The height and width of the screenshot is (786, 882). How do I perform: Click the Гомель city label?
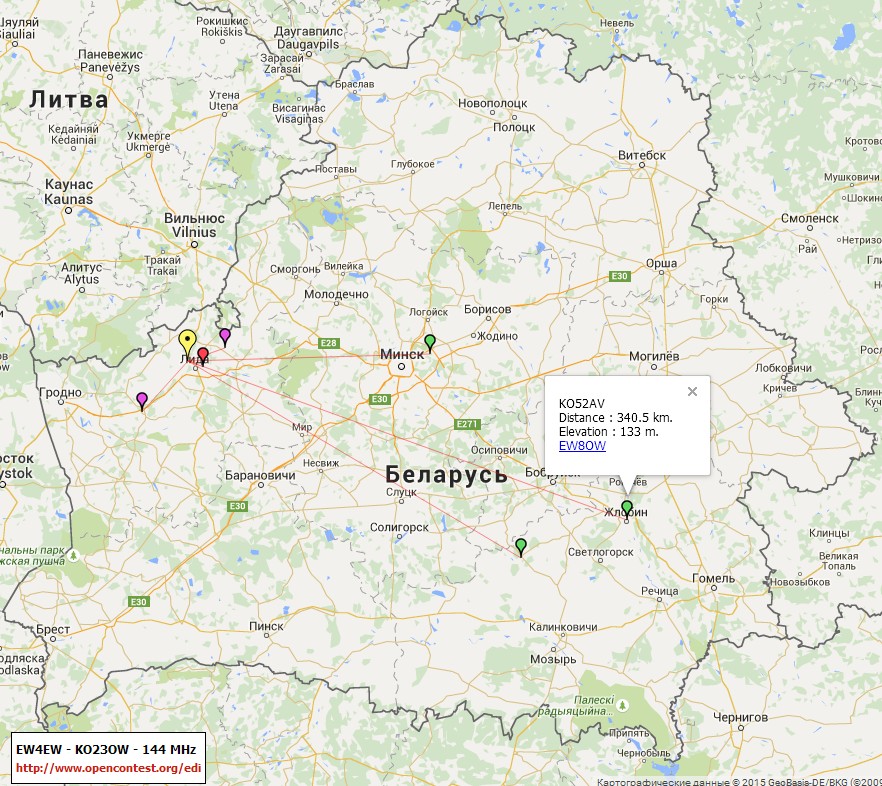tap(713, 578)
